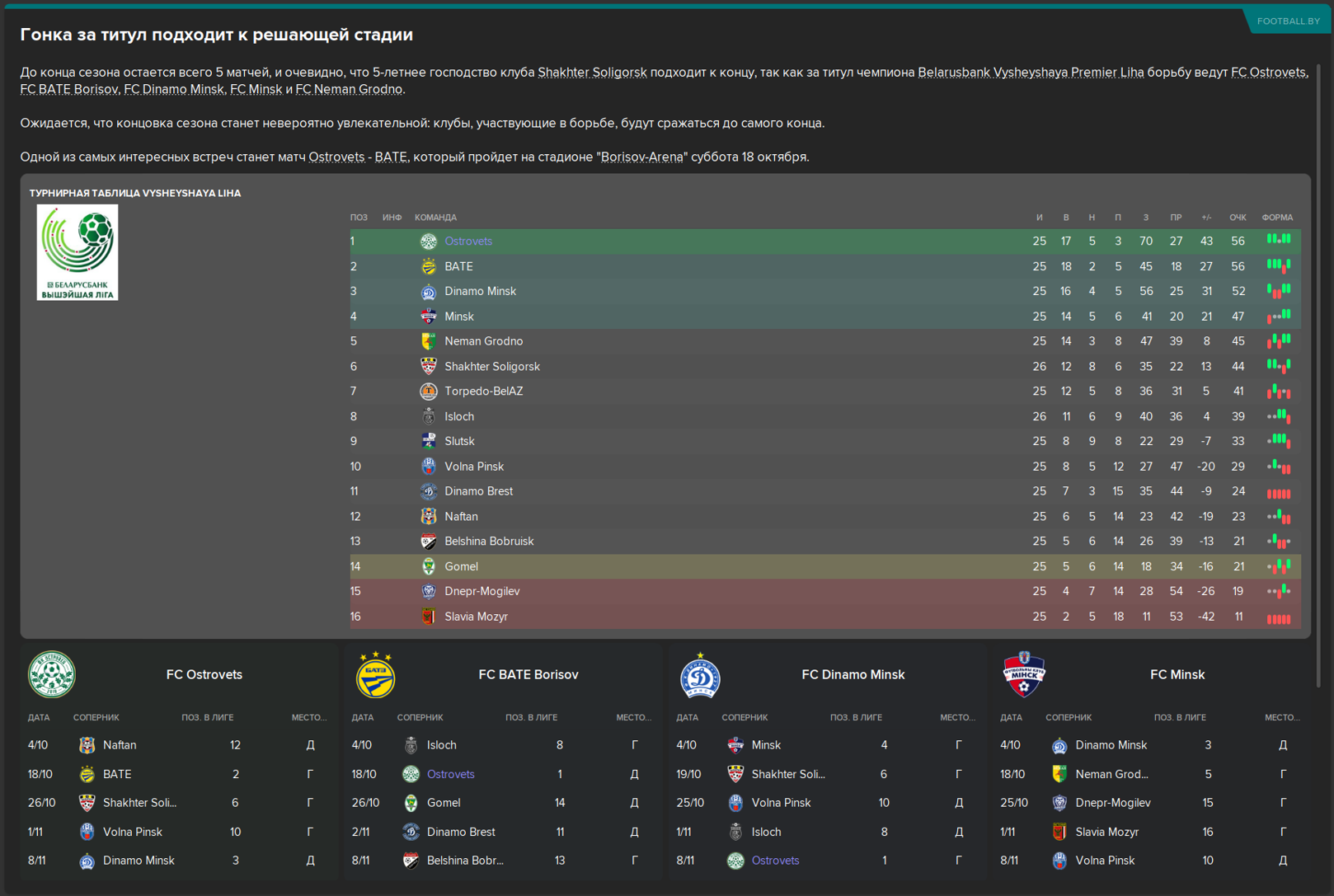Click Gomel team name in standings
1334x896 pixels.
[461, 566]
